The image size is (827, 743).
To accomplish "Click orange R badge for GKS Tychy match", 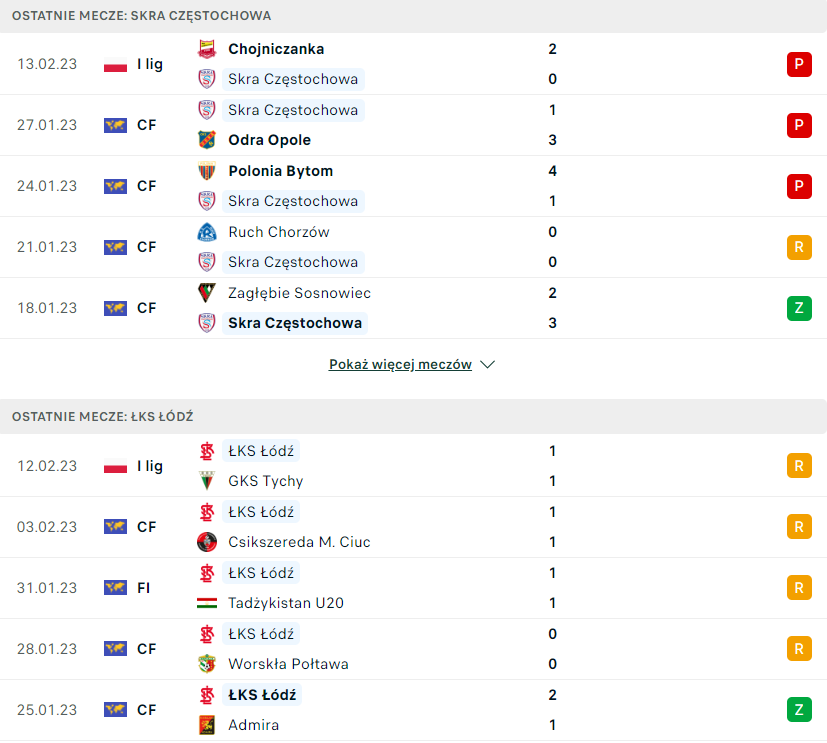I will coord(798,466).
